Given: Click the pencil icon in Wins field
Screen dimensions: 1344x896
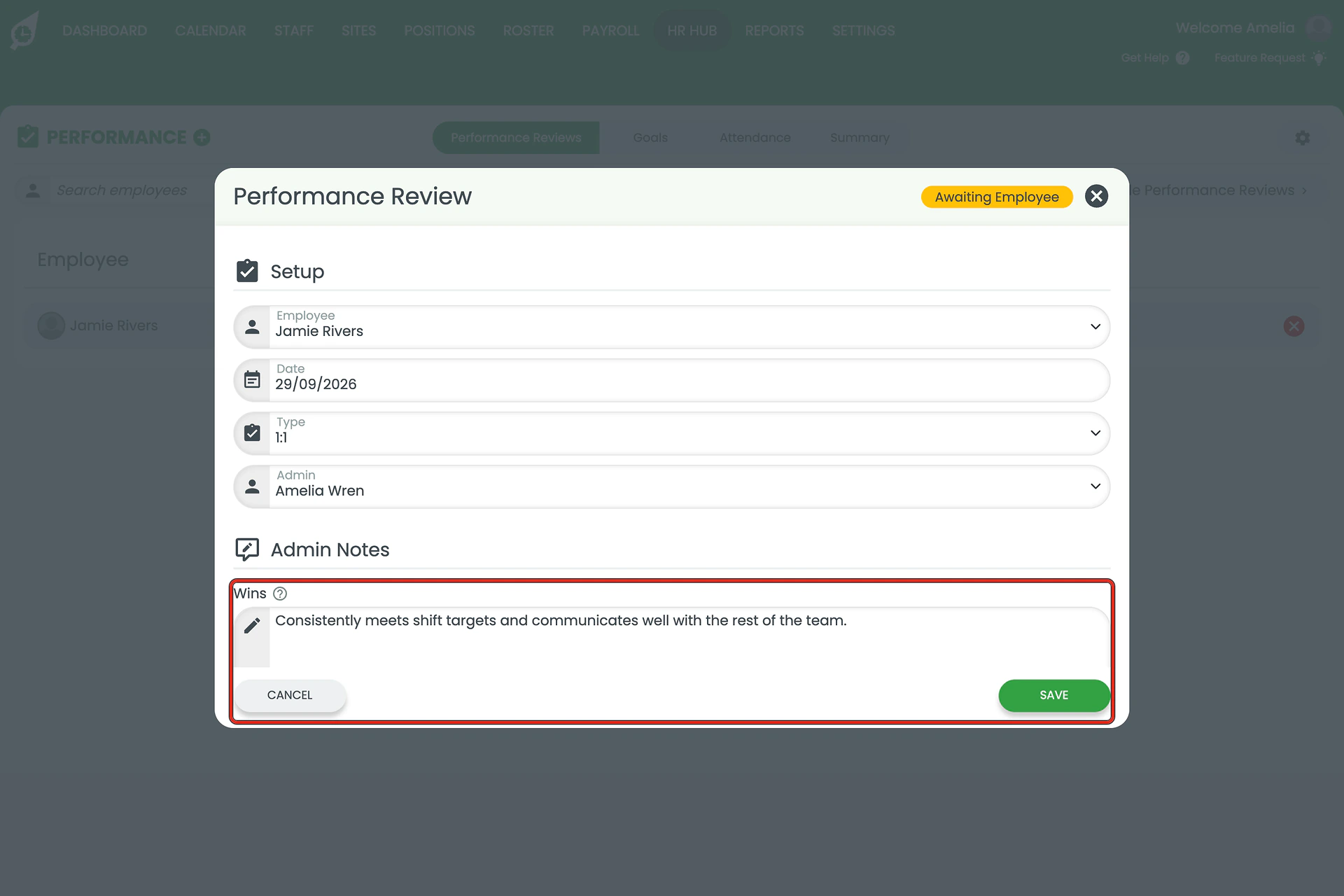Looking at the screenshot, I should [252, 625].
